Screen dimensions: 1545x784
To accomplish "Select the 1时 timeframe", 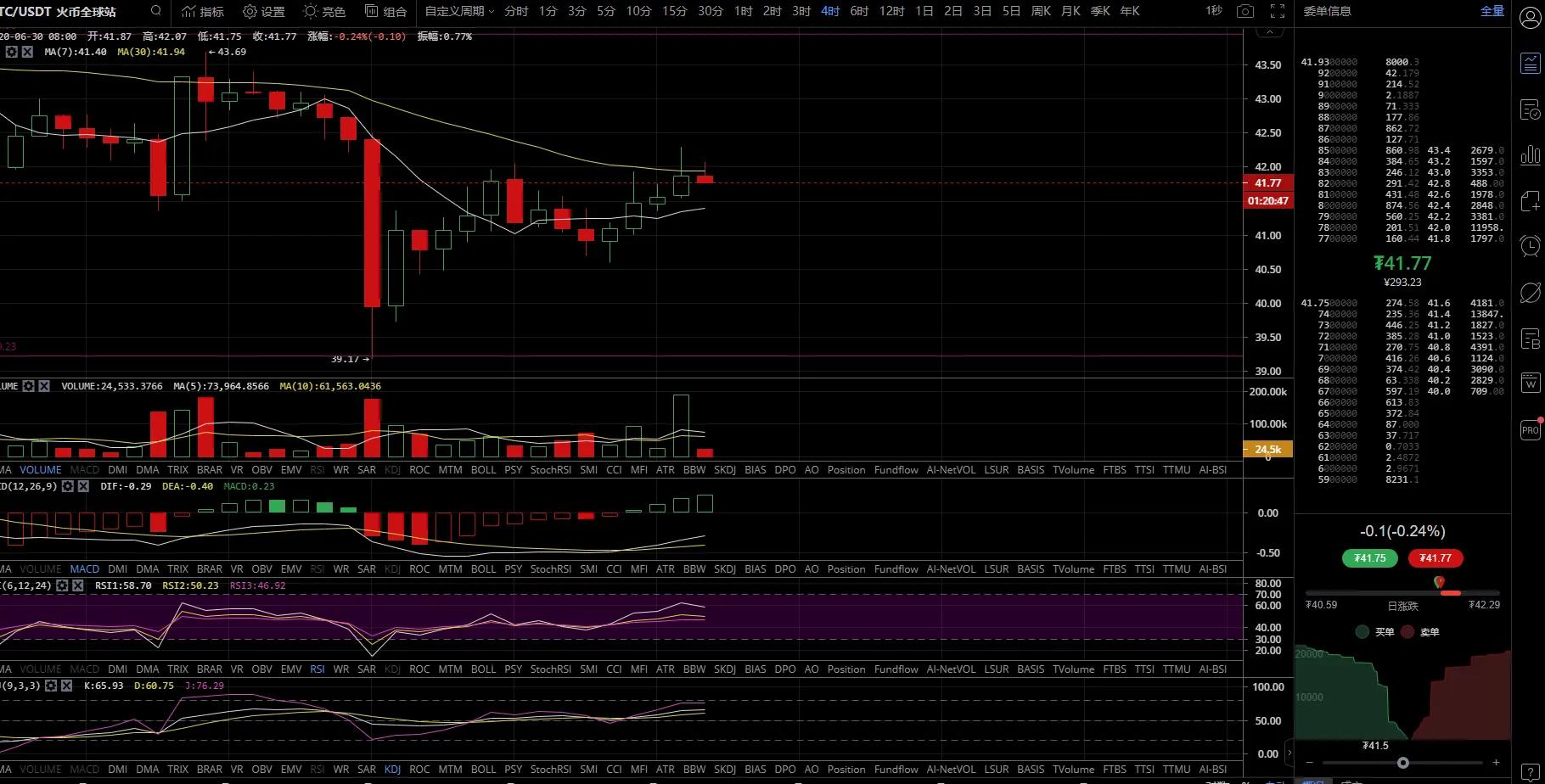I will click(743, 11).
